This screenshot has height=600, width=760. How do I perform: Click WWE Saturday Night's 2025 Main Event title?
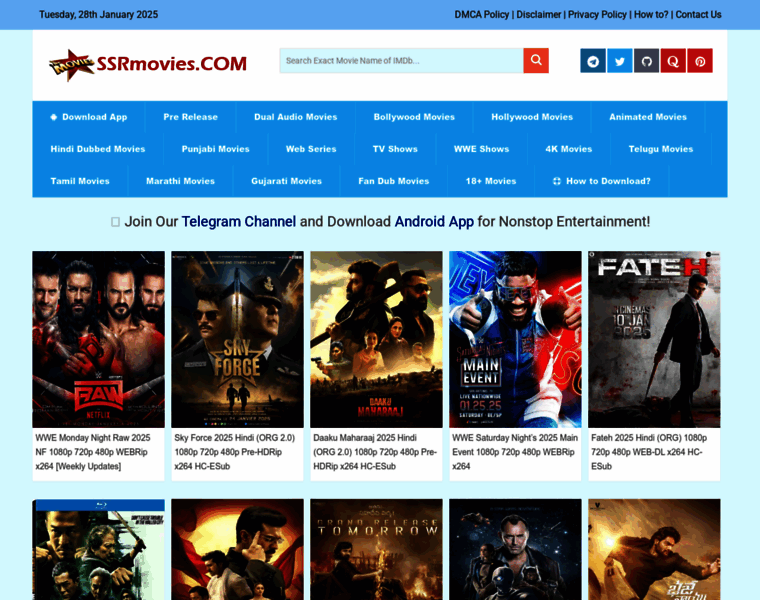[x=515, y=452]
